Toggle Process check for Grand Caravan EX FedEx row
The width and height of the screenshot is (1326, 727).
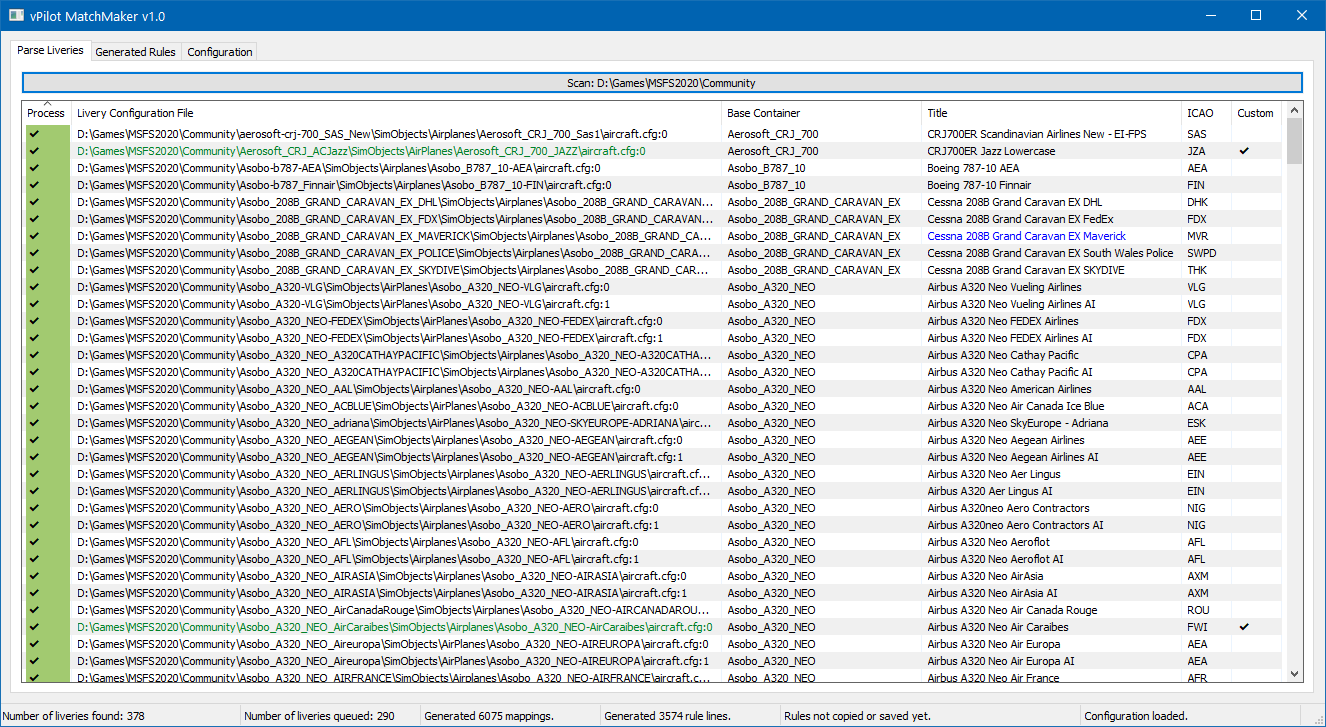click(x=34, y=219)
